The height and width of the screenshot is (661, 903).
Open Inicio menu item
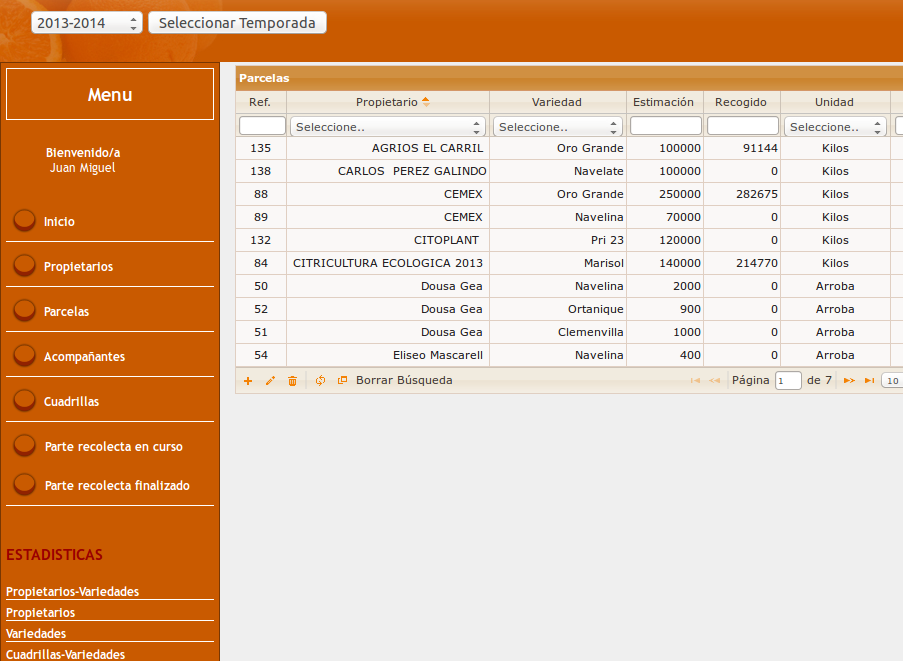[x=59, y=222]
